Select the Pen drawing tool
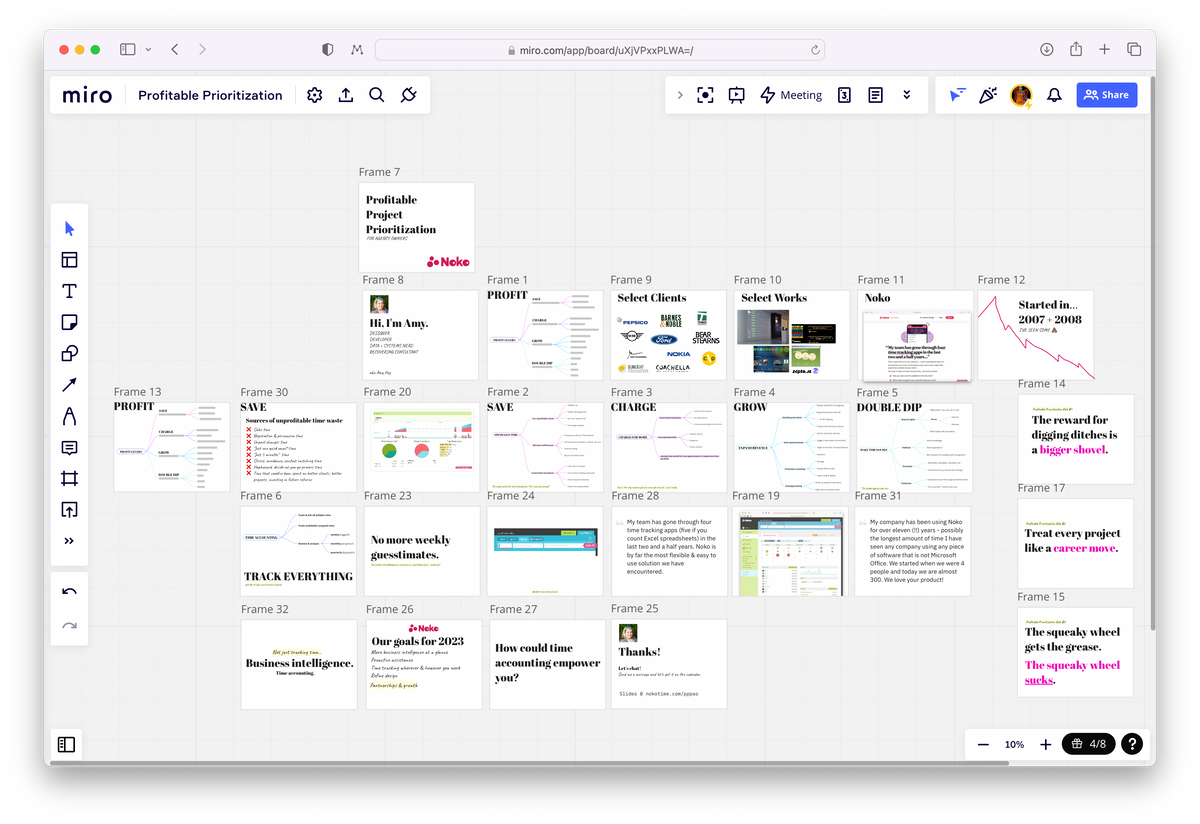Viewport: 1200px width, 824px height. 69,416
